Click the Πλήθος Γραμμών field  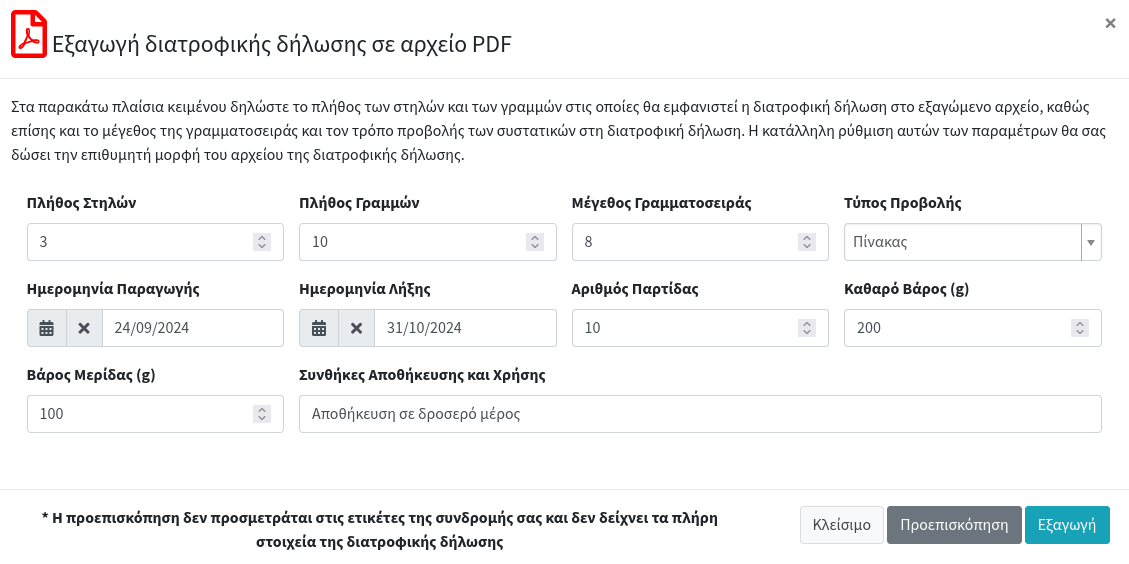428,242
